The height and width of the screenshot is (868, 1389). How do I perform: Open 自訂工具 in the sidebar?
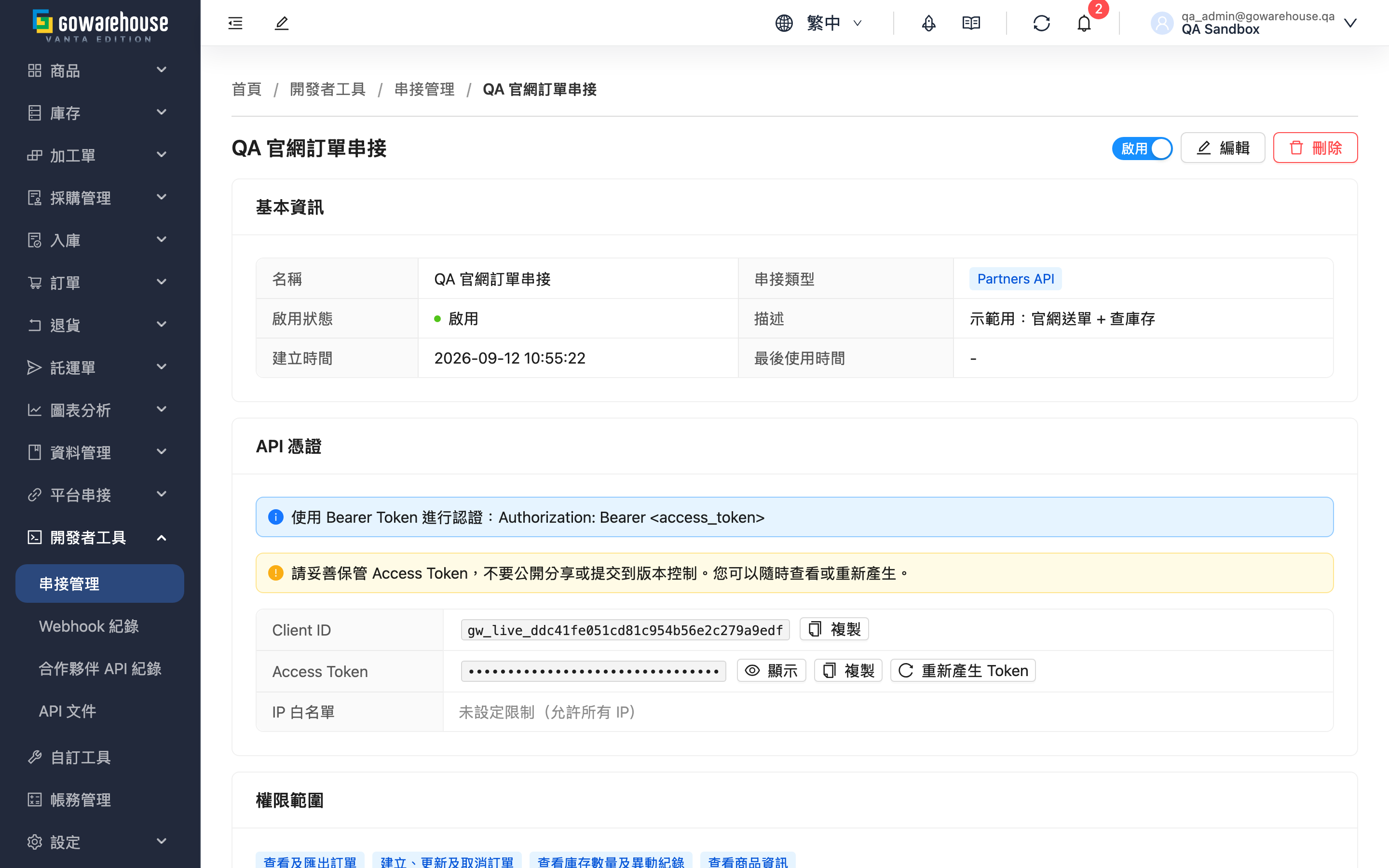point(100,757)
